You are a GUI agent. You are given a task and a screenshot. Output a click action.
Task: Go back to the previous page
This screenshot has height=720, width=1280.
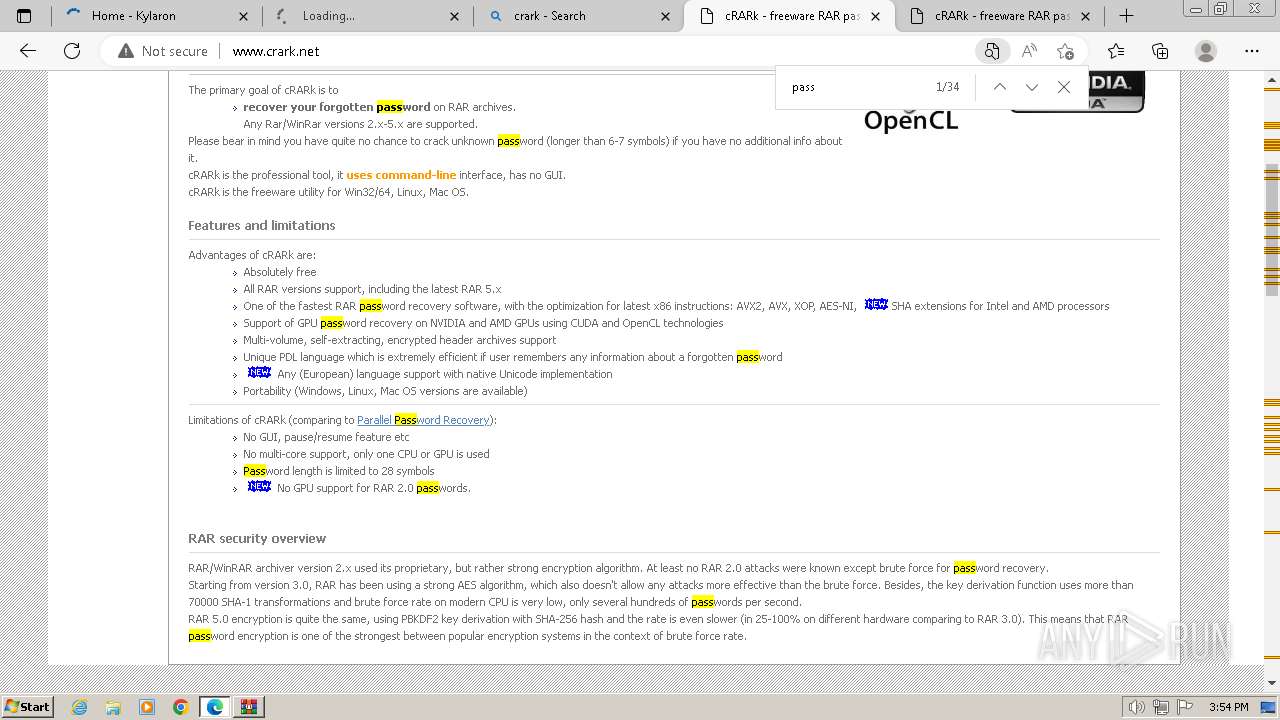[28, 51]
